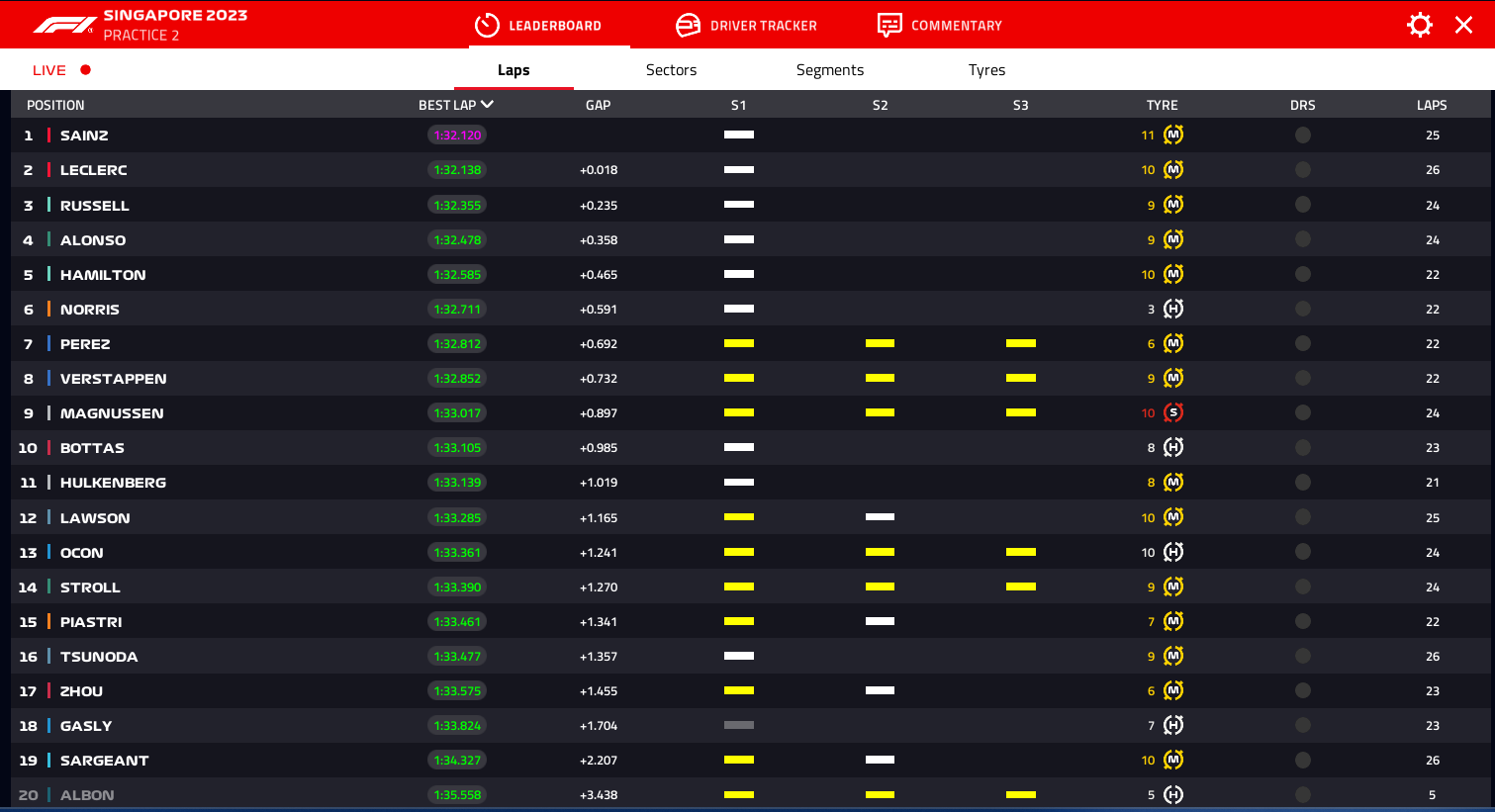Click Sainz's DRS indicator dot
This screenshot has width=1495, height=812.
pyautogui.click(x=1303, y=135)
